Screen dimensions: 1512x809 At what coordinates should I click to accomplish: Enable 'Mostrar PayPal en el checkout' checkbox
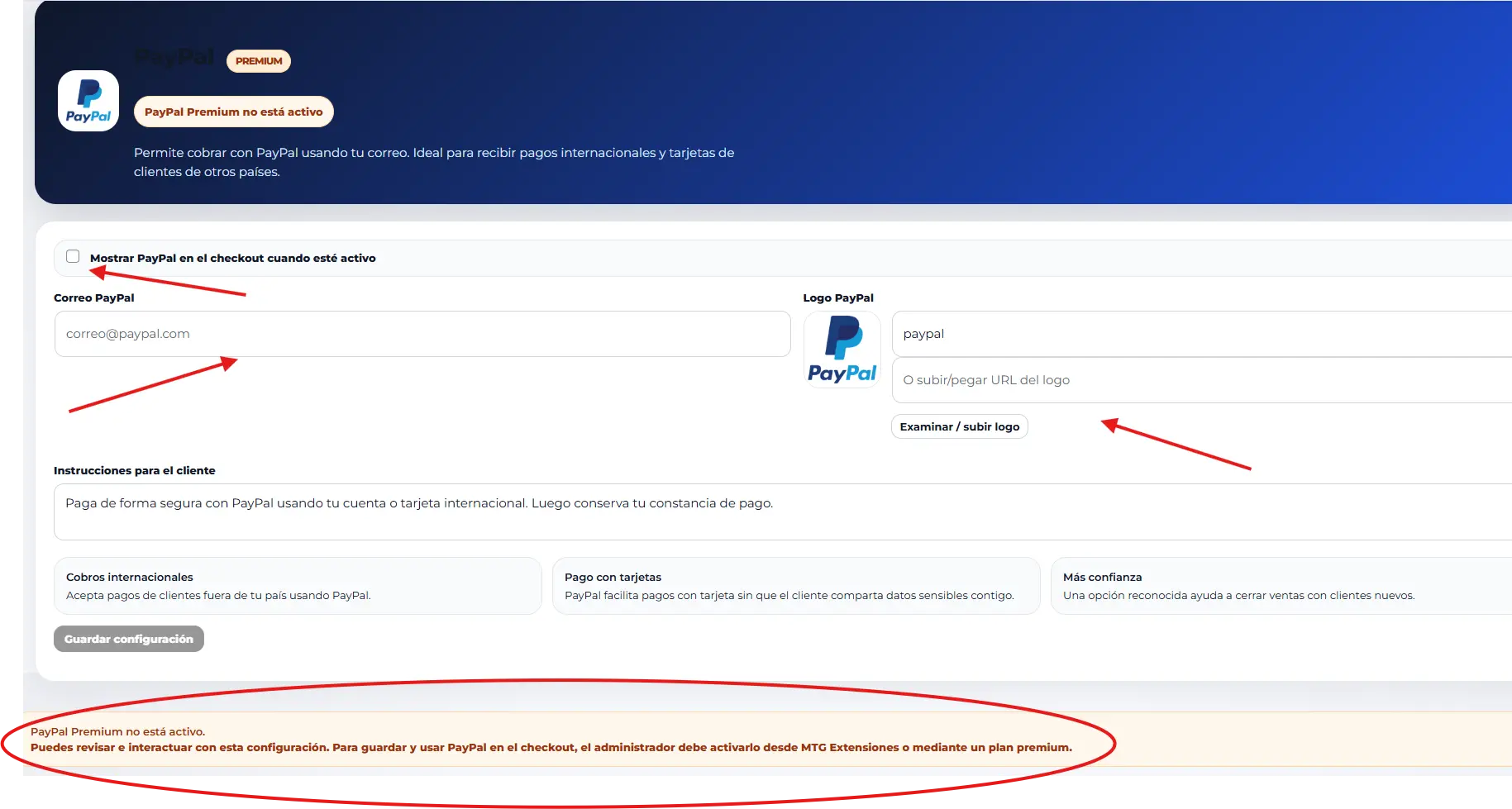[73, 256]
